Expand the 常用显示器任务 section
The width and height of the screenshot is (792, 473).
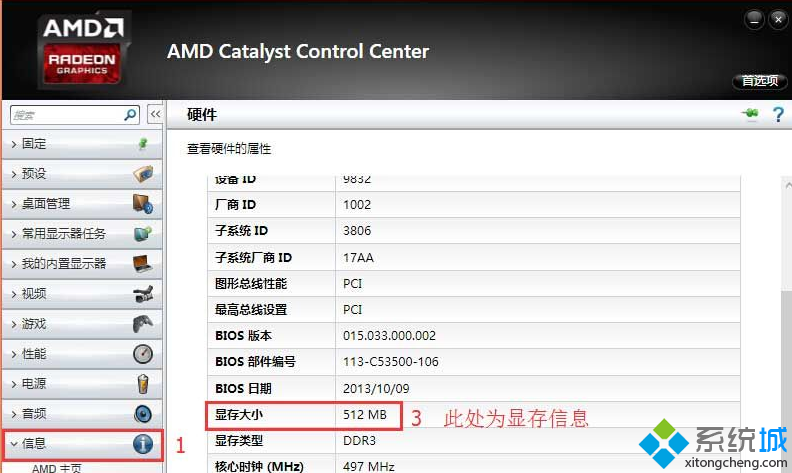click(x=70, y=234)
